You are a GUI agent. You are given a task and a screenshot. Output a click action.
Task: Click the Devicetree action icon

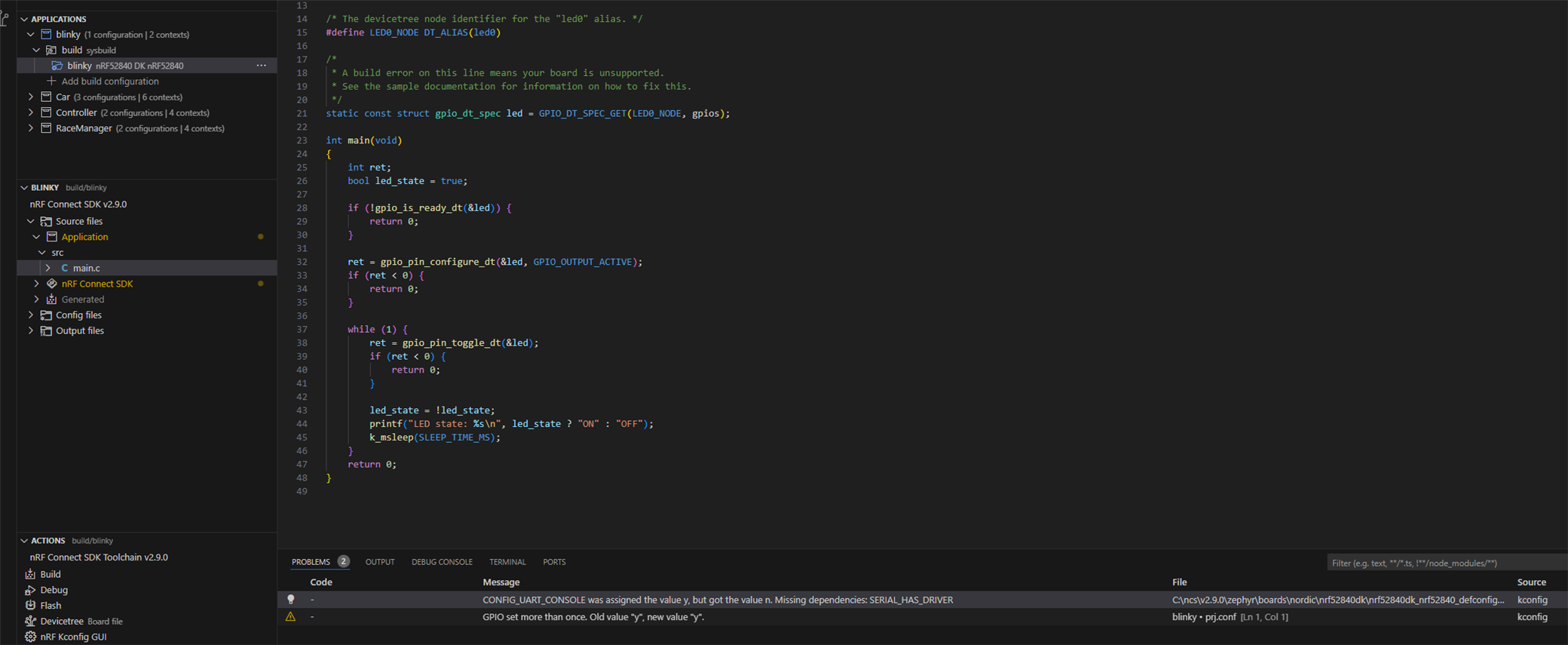[30, 621]
